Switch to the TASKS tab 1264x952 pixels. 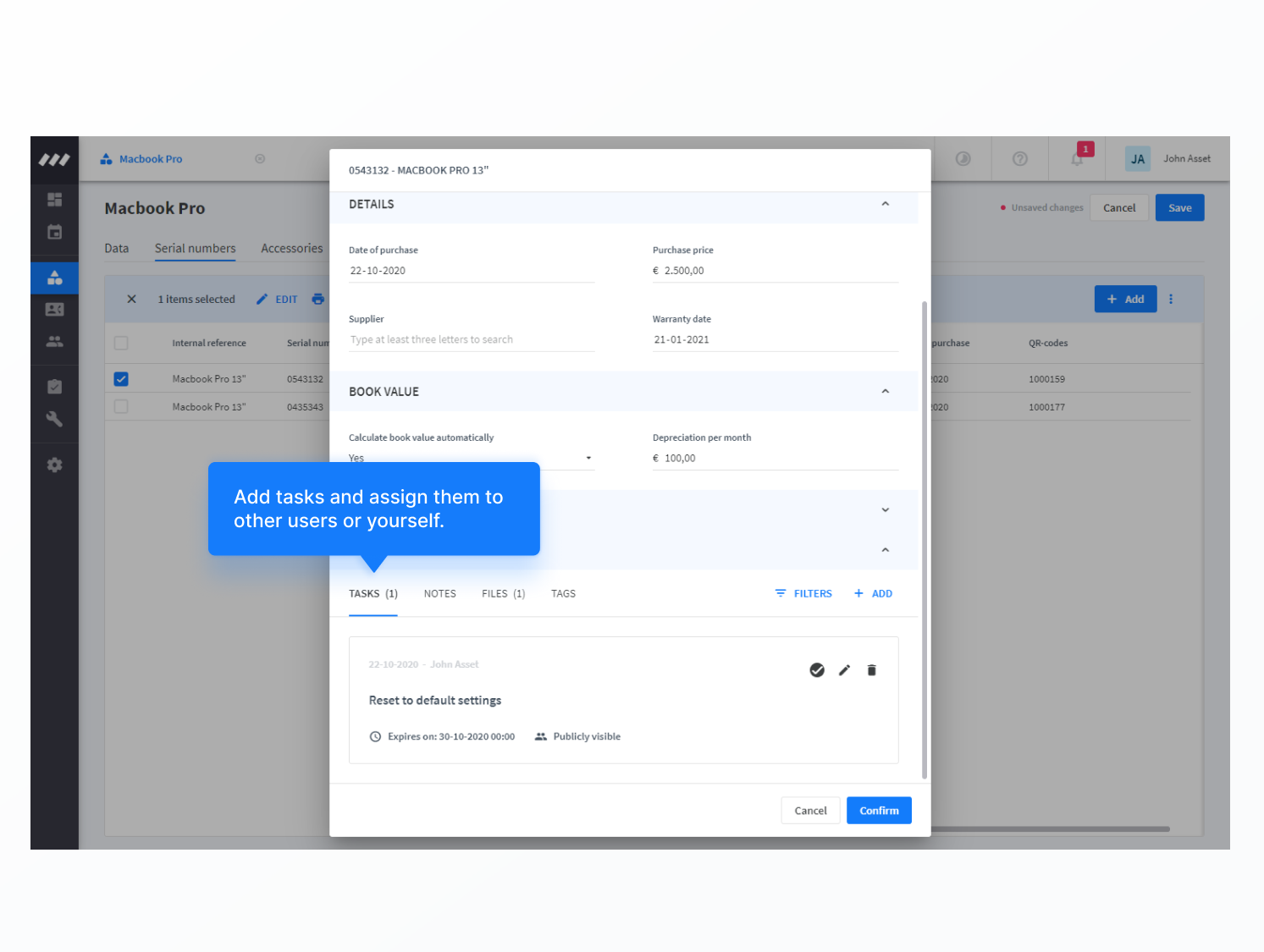[x=373, y=594]
